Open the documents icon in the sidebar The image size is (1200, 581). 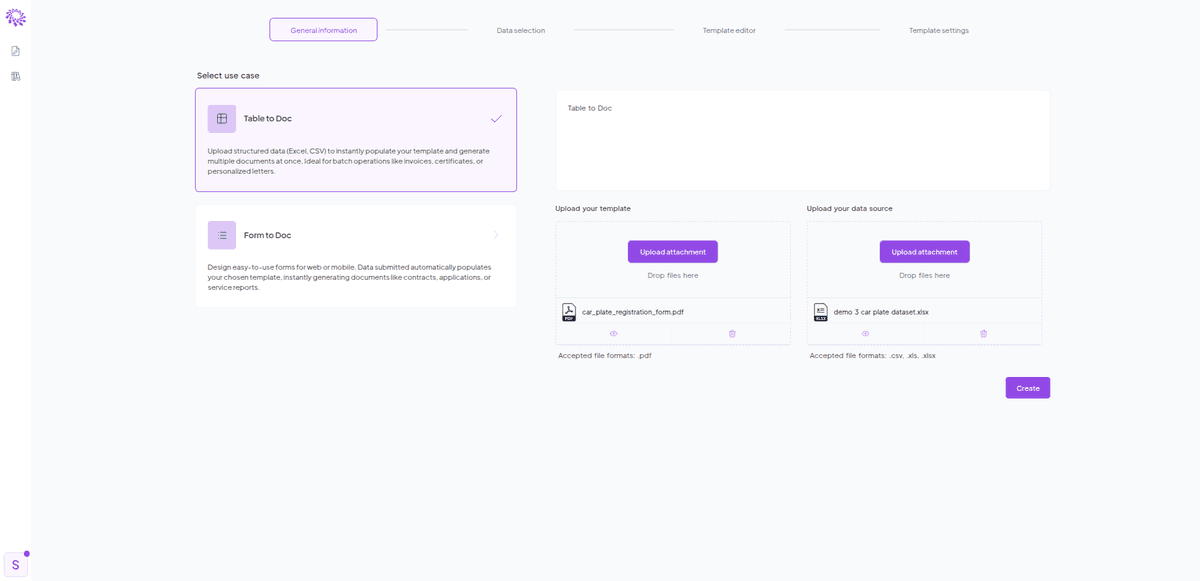(x=14, y=50)
